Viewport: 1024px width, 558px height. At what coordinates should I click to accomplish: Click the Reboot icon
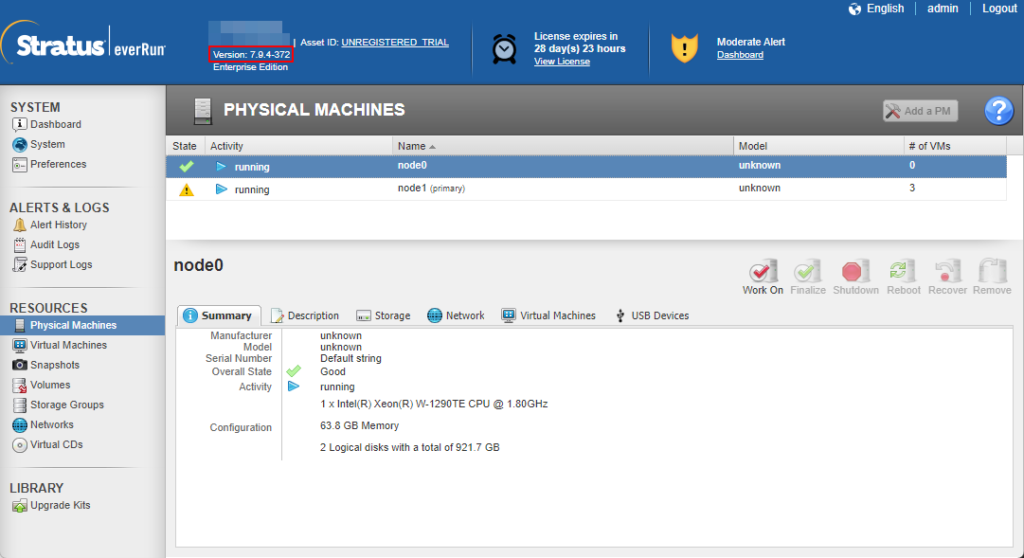click(x=902, y=271)
